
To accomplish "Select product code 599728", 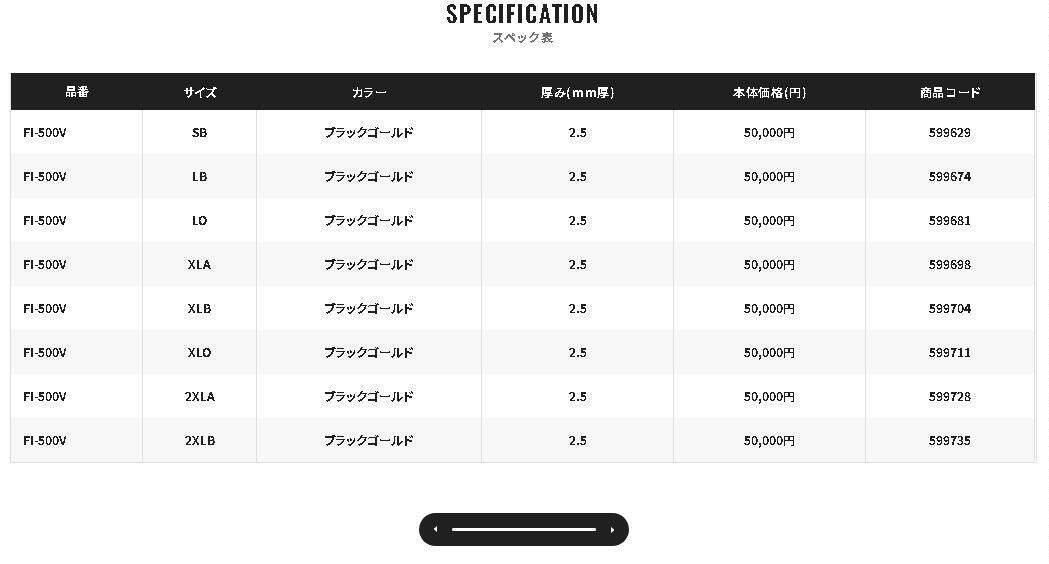I will point(950,397).
